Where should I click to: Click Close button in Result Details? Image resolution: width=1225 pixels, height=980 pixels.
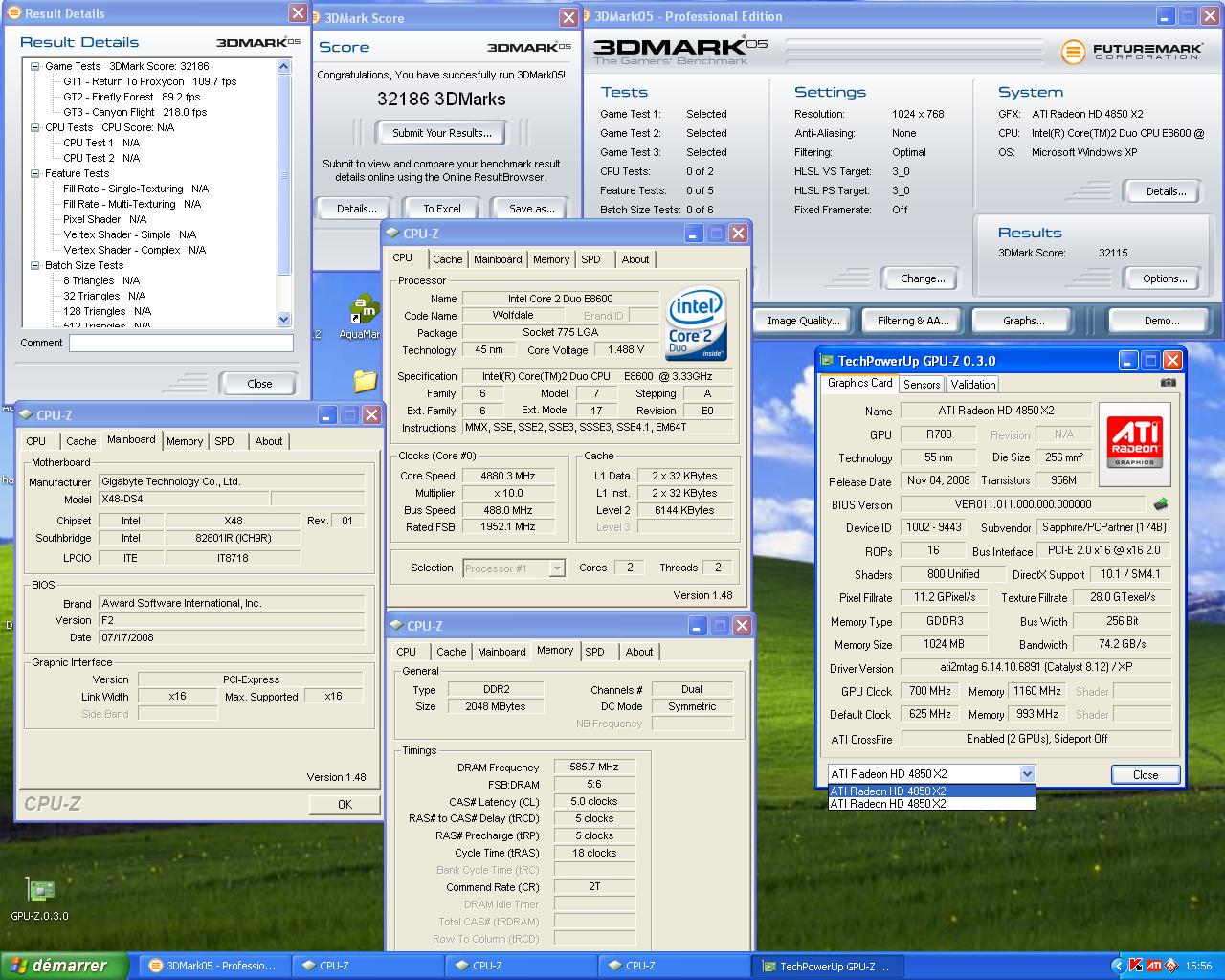point(259,384)
